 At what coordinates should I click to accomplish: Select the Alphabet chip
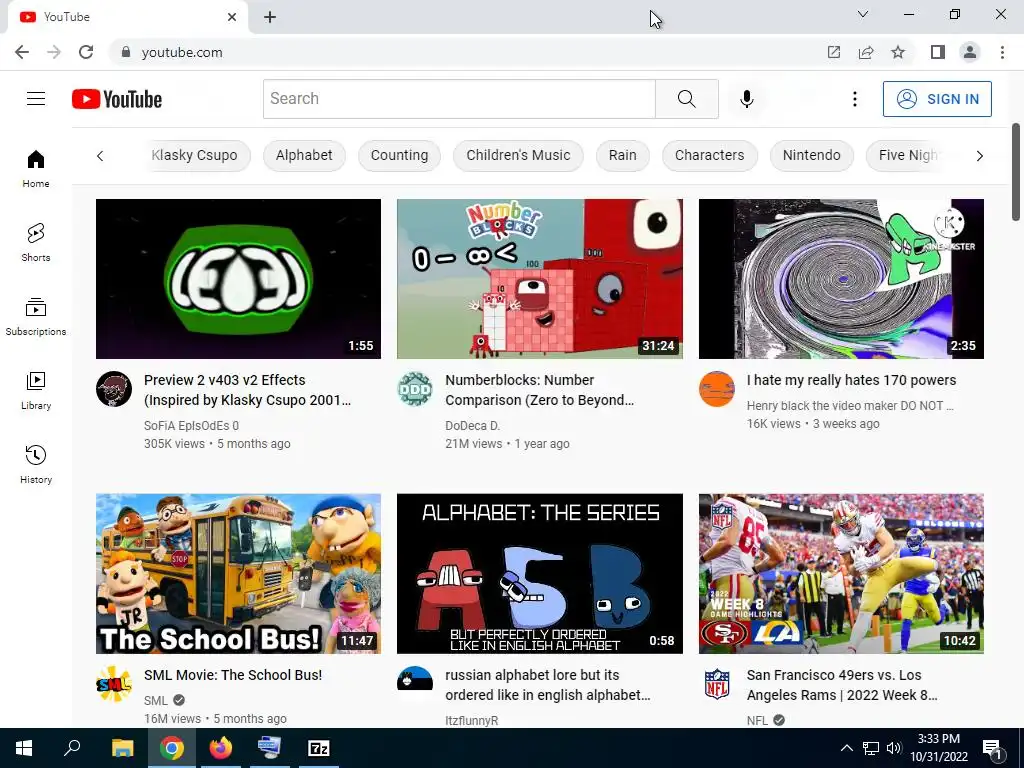(304, 155)
